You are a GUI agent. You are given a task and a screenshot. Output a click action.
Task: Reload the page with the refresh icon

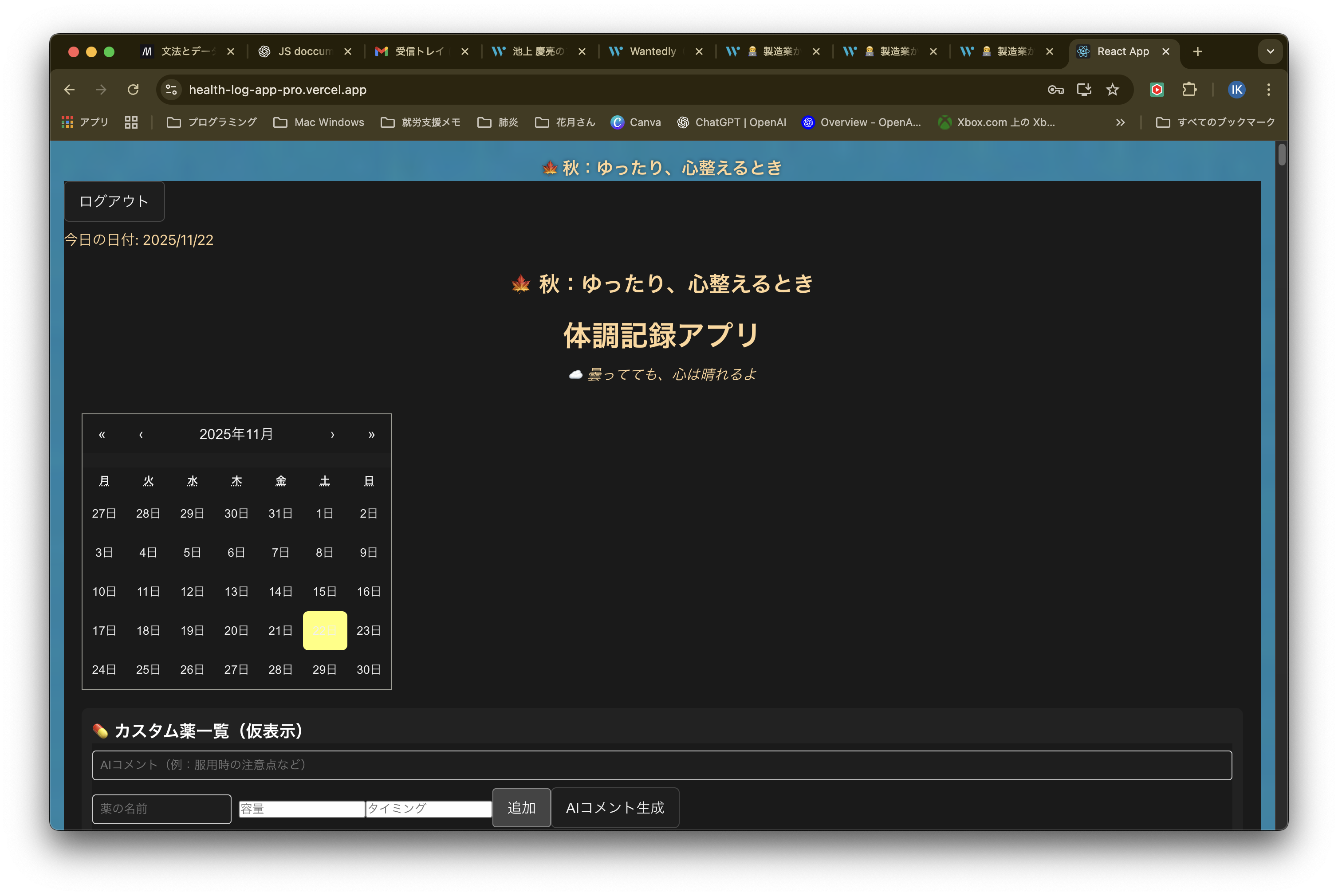pos(133,89)
